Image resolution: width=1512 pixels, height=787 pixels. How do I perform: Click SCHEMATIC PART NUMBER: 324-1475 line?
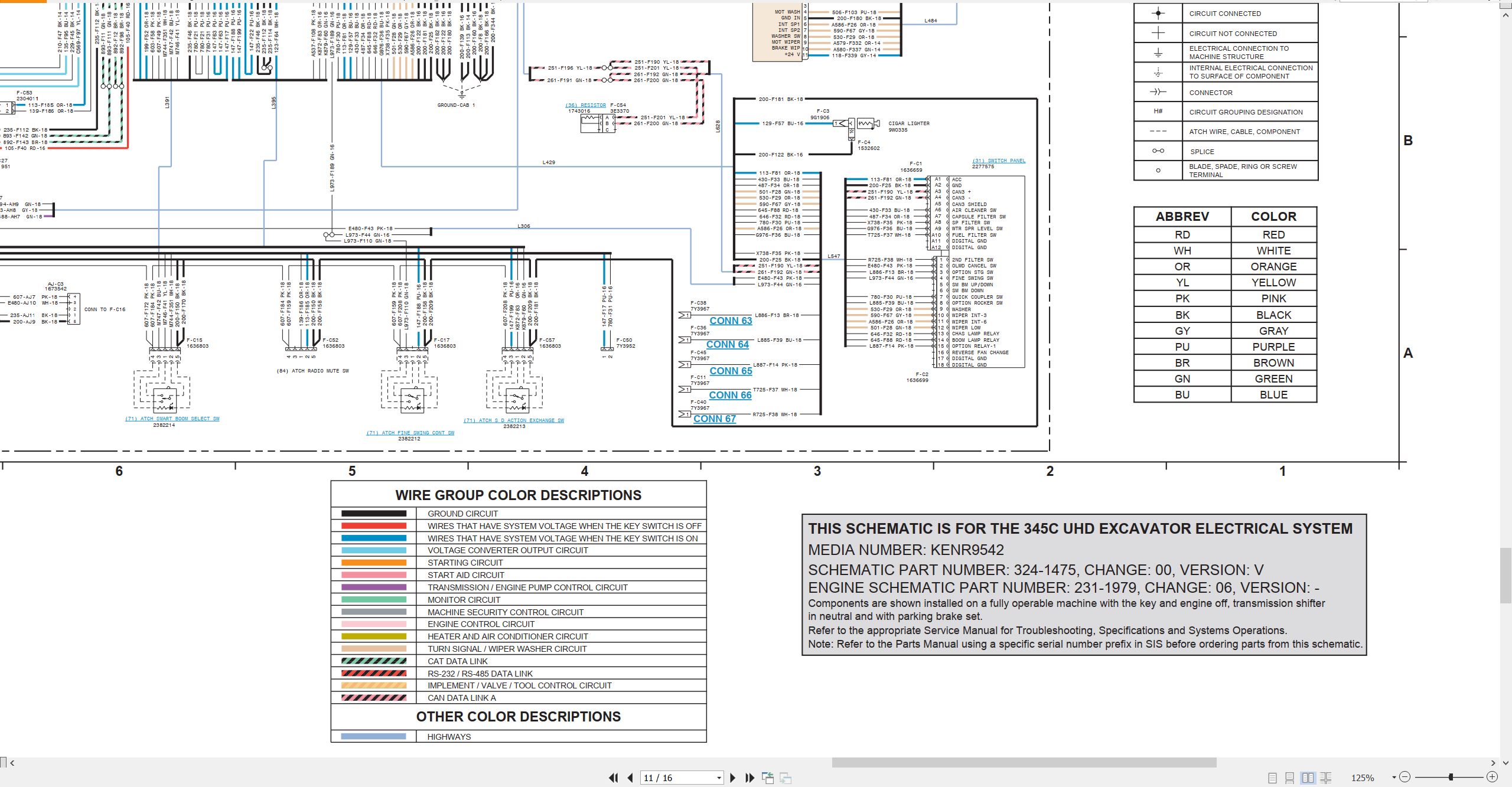(1035, 570)
